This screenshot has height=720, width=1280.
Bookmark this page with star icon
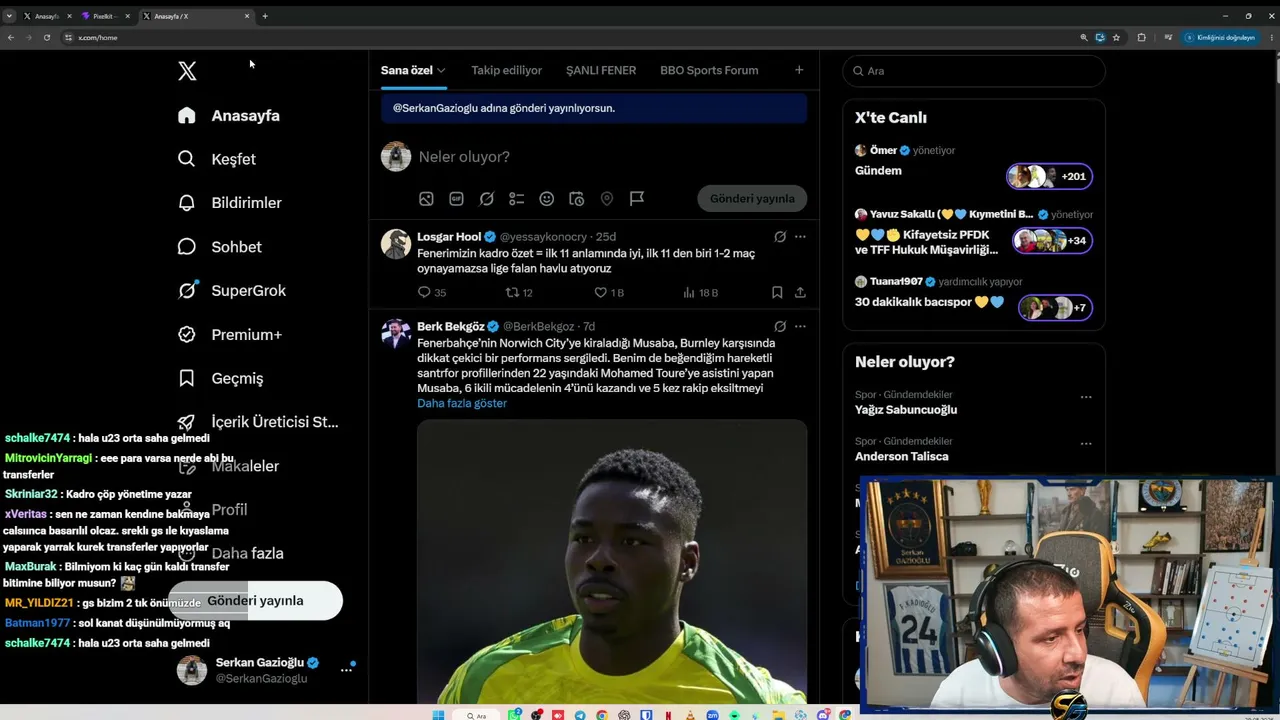1116,37
